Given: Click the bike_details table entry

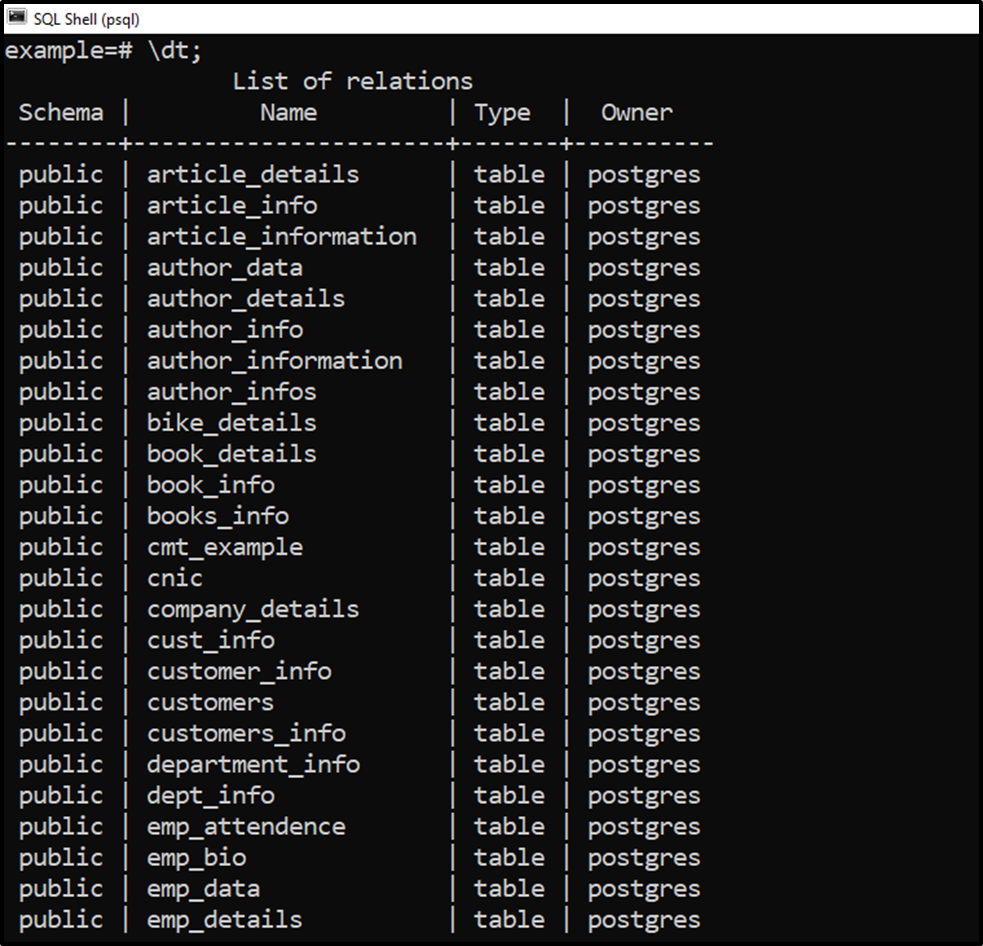Looking at the screenshot, I should (x=232, y=423).
